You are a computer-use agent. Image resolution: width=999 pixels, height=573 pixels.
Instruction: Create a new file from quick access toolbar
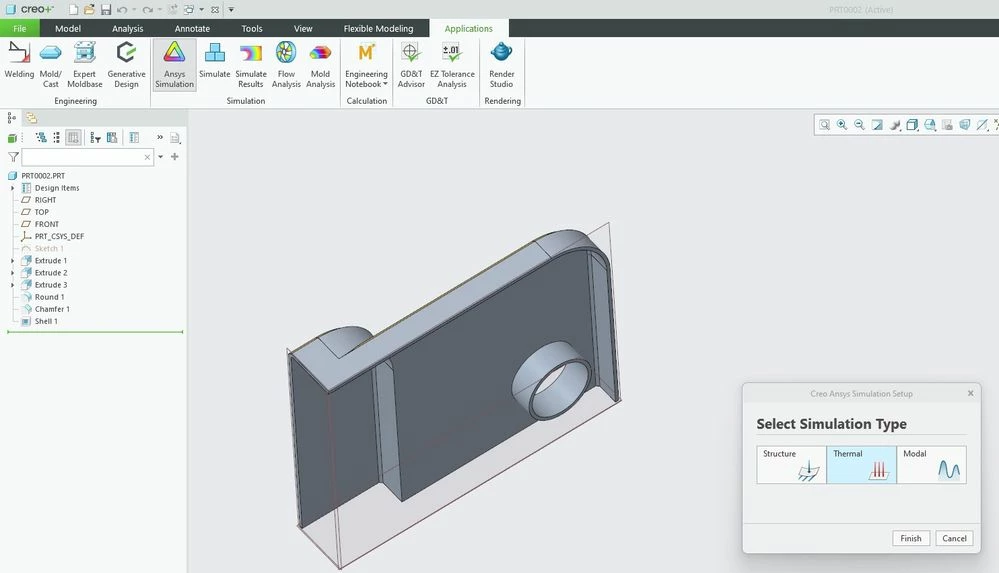(x=73, y=10)
